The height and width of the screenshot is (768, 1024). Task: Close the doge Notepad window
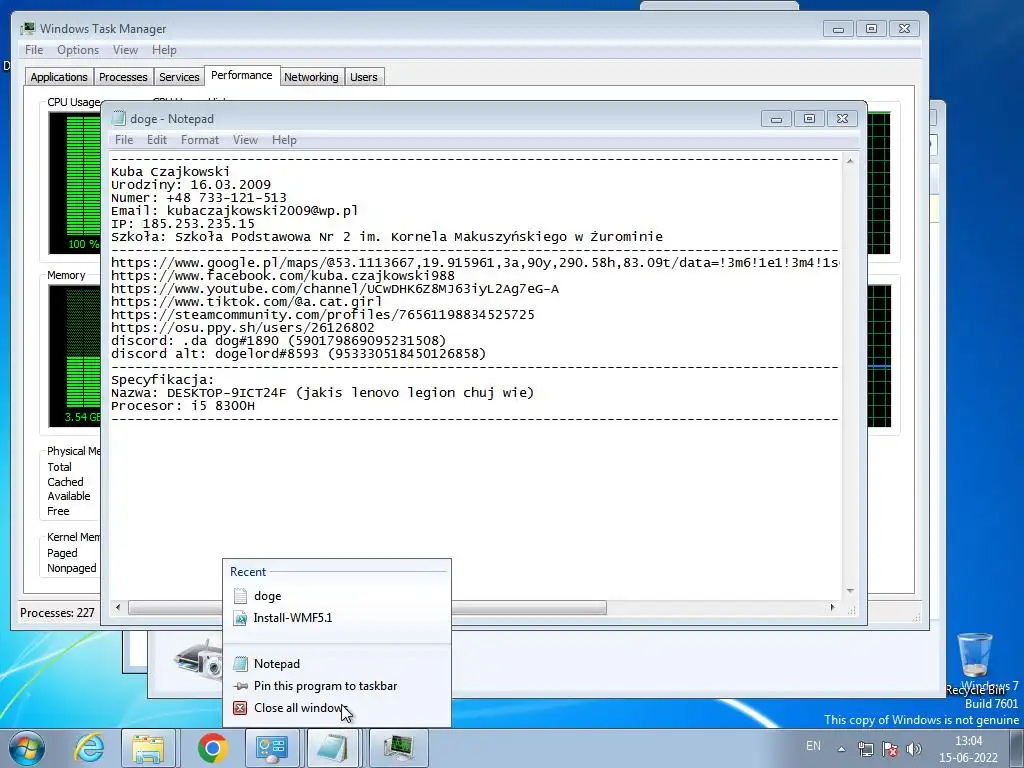pyautogui.click(x=842, y=118)
